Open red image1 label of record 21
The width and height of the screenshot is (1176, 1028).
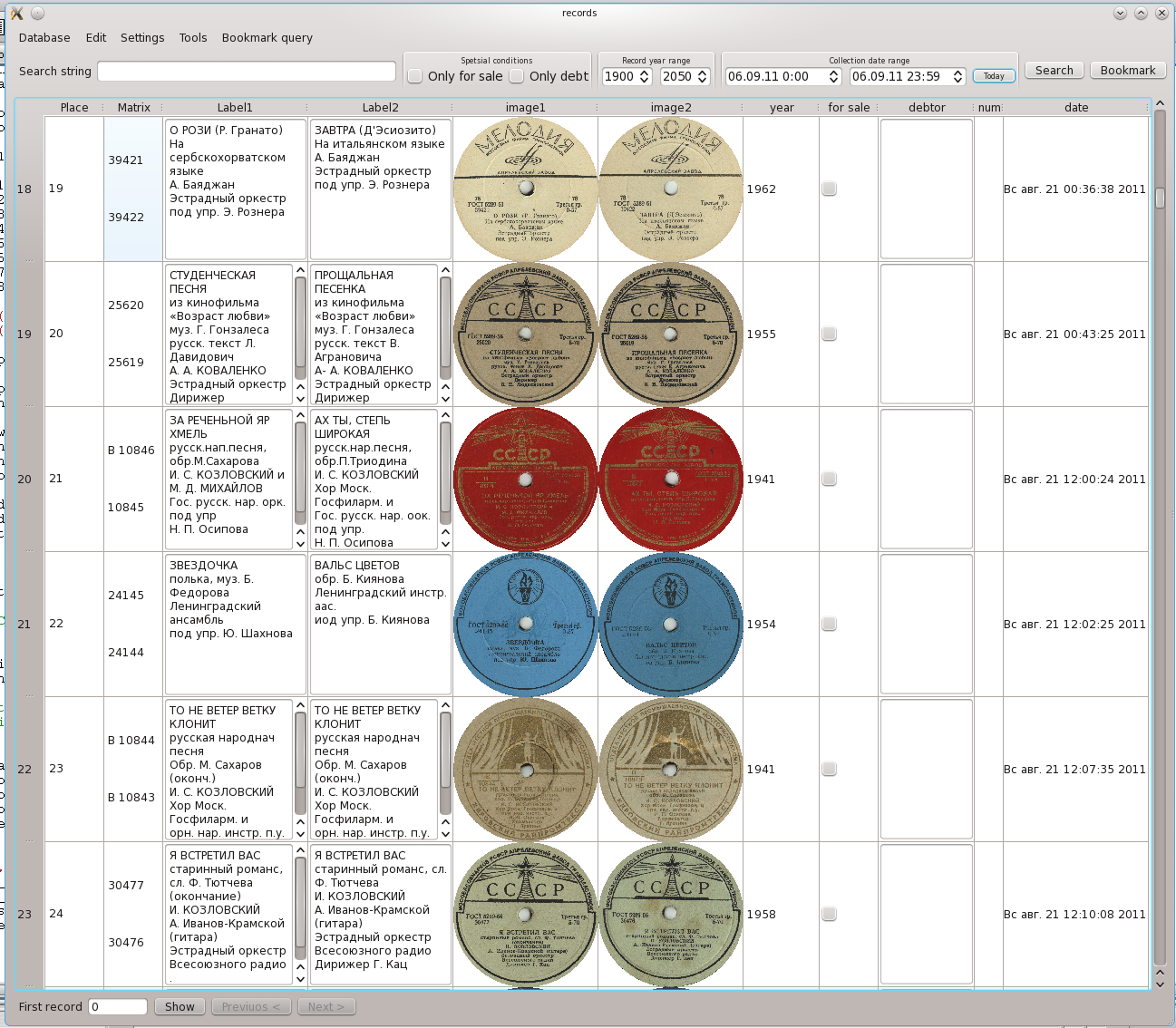pos(526,479)
